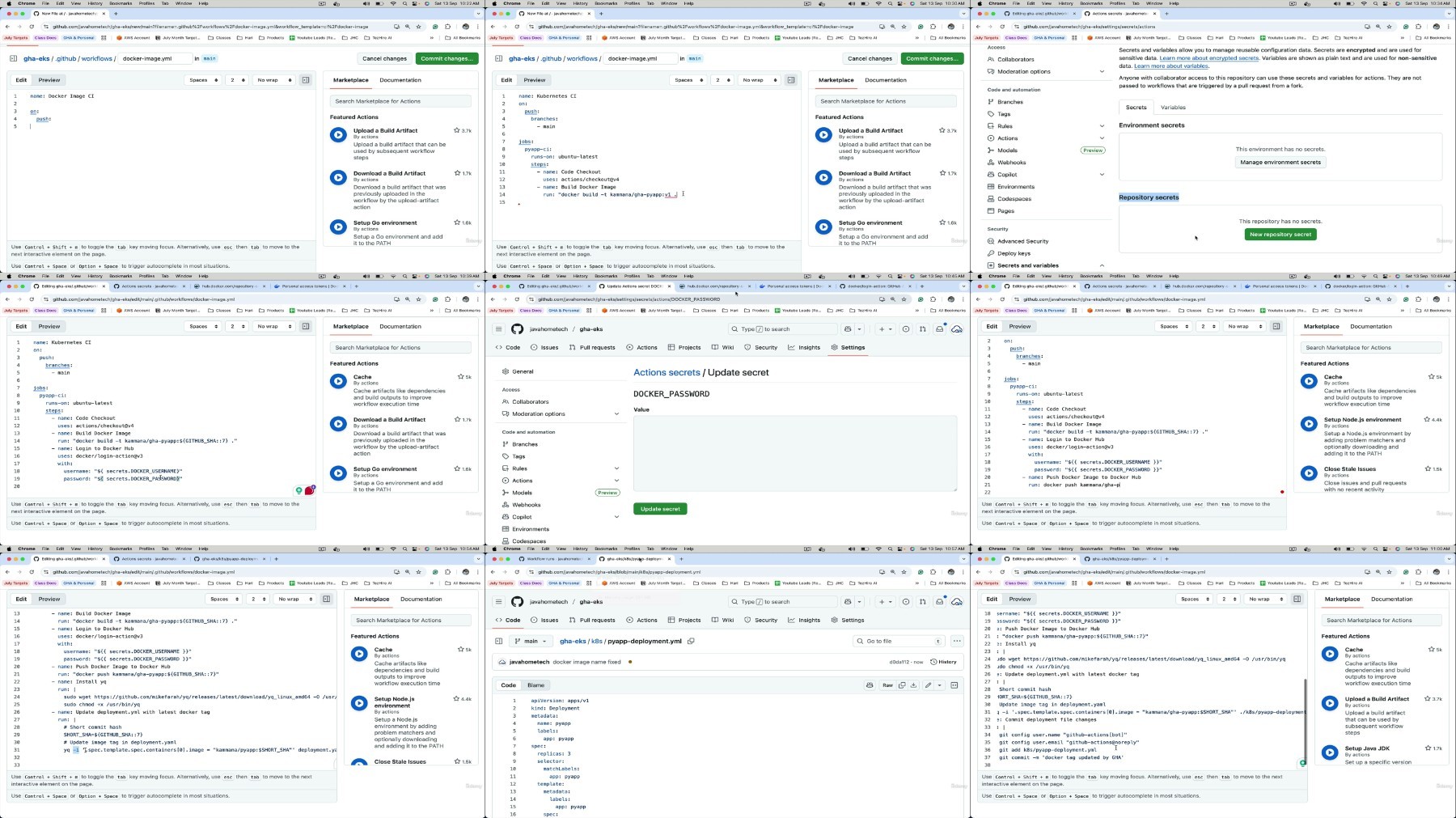
Task: Expand the edit file options caret
Action: click(940, 685)
